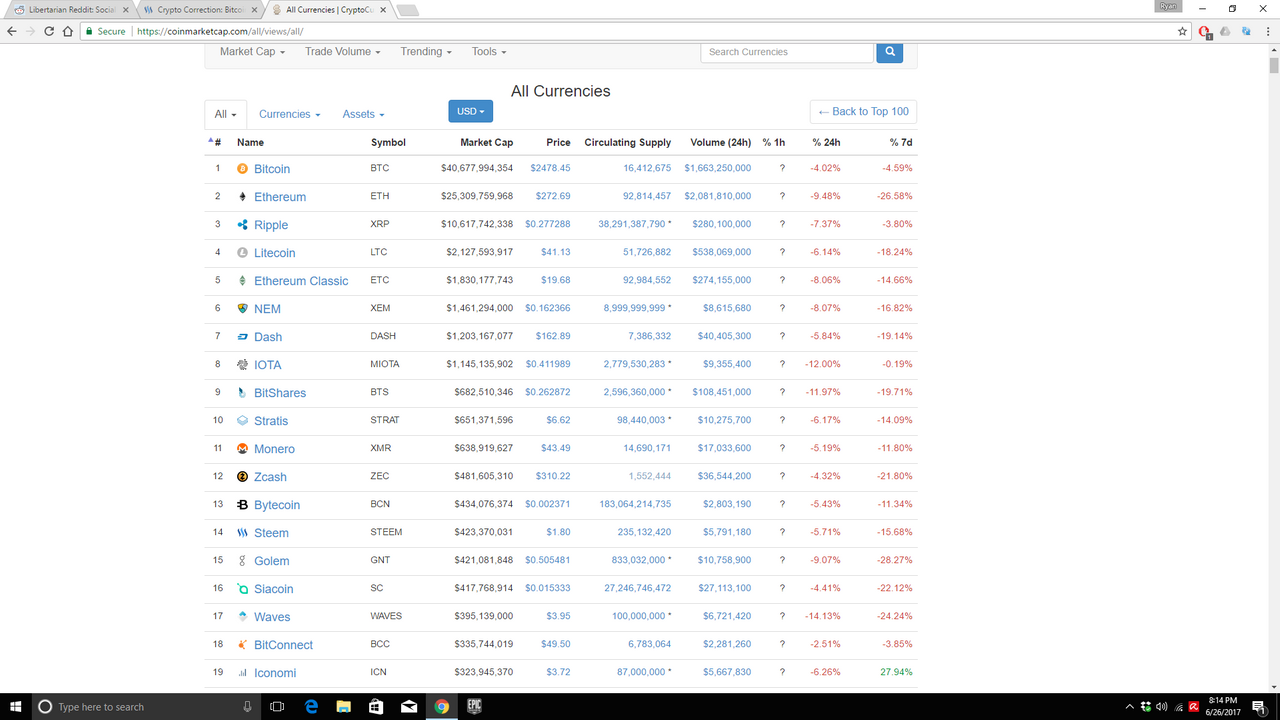Viewport: 1280px width, 720px height.
Task: Sort table by Volume (24h) header
Action: tap(720, 142)
